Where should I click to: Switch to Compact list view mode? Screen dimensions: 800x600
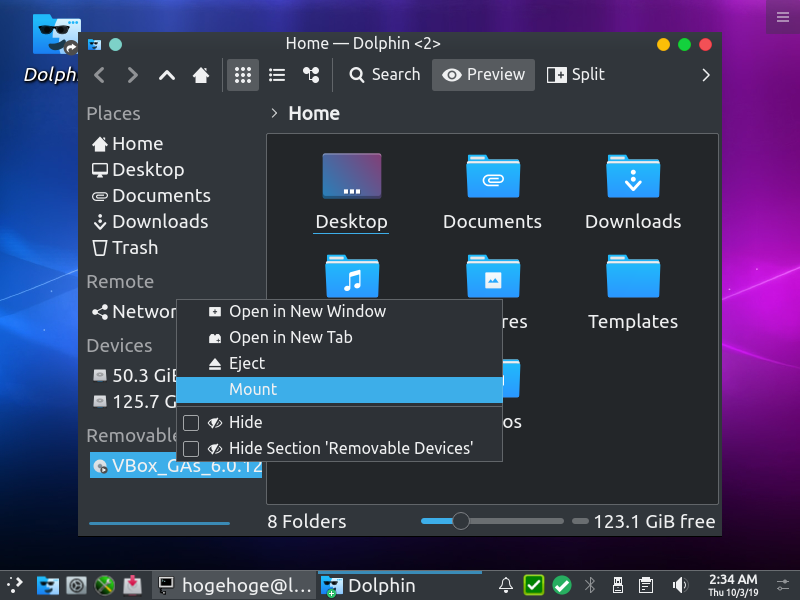point(277,75)
